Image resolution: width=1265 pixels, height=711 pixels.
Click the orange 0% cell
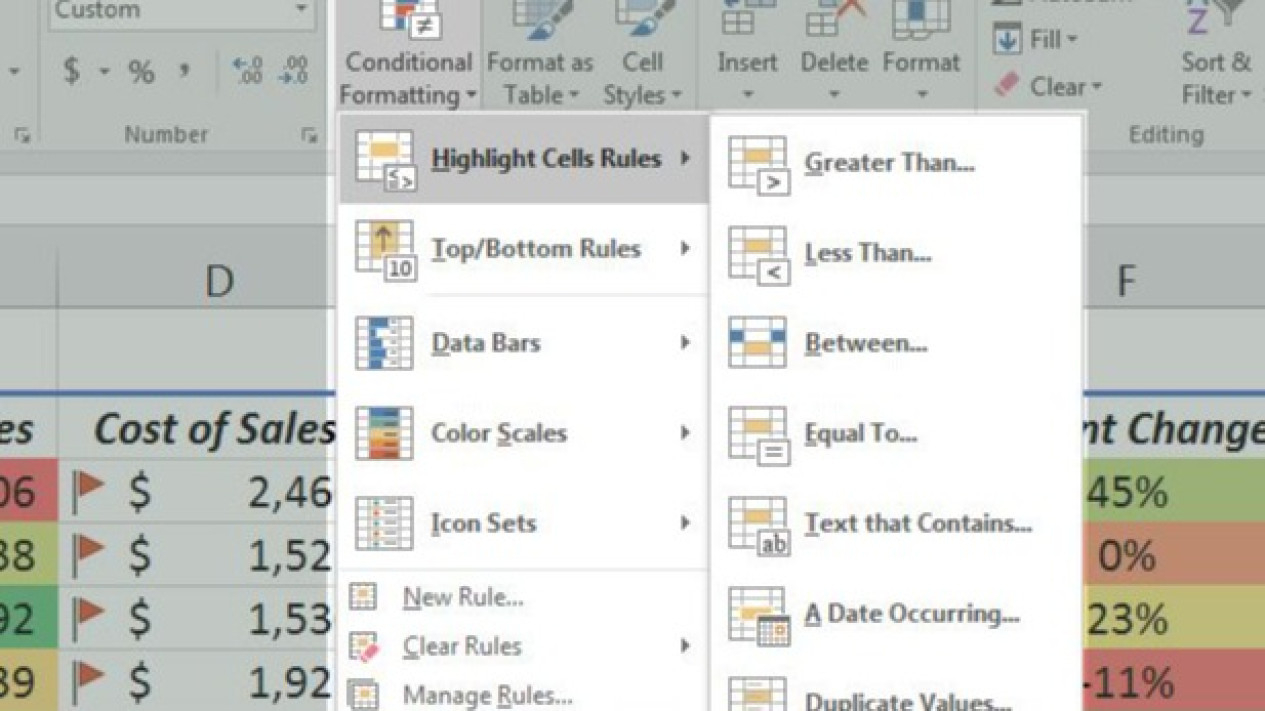point(1173,556)
